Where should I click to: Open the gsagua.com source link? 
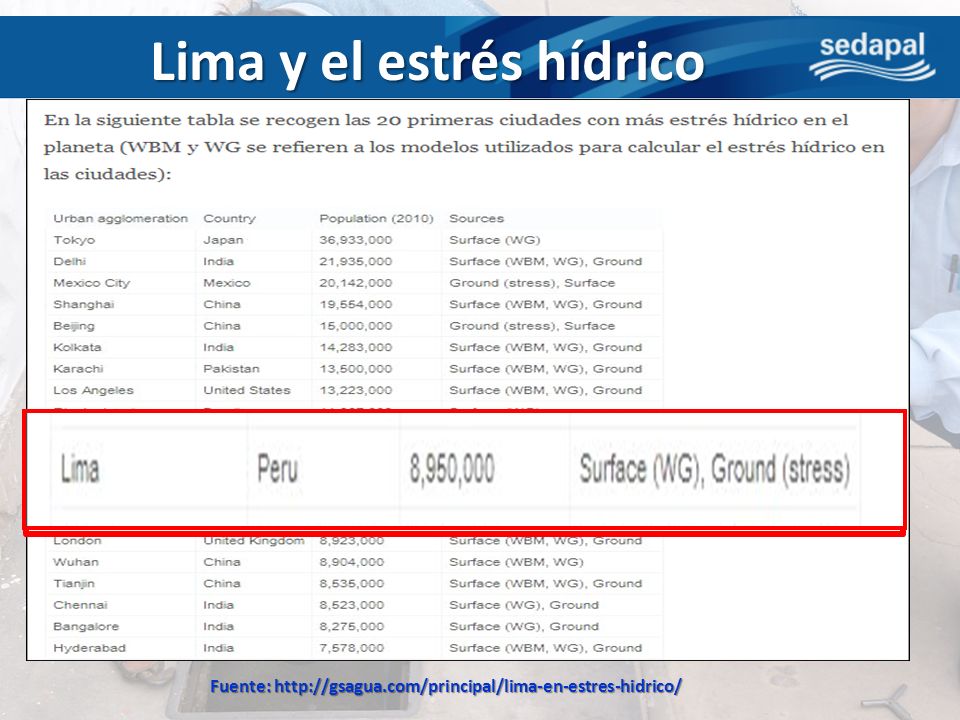478,686
